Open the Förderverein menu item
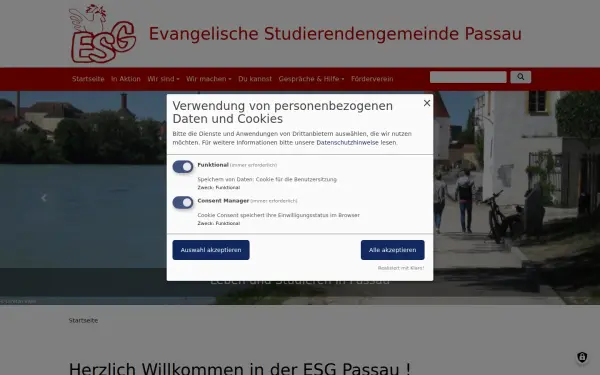600x375 pixels. [x=372, y=79]
